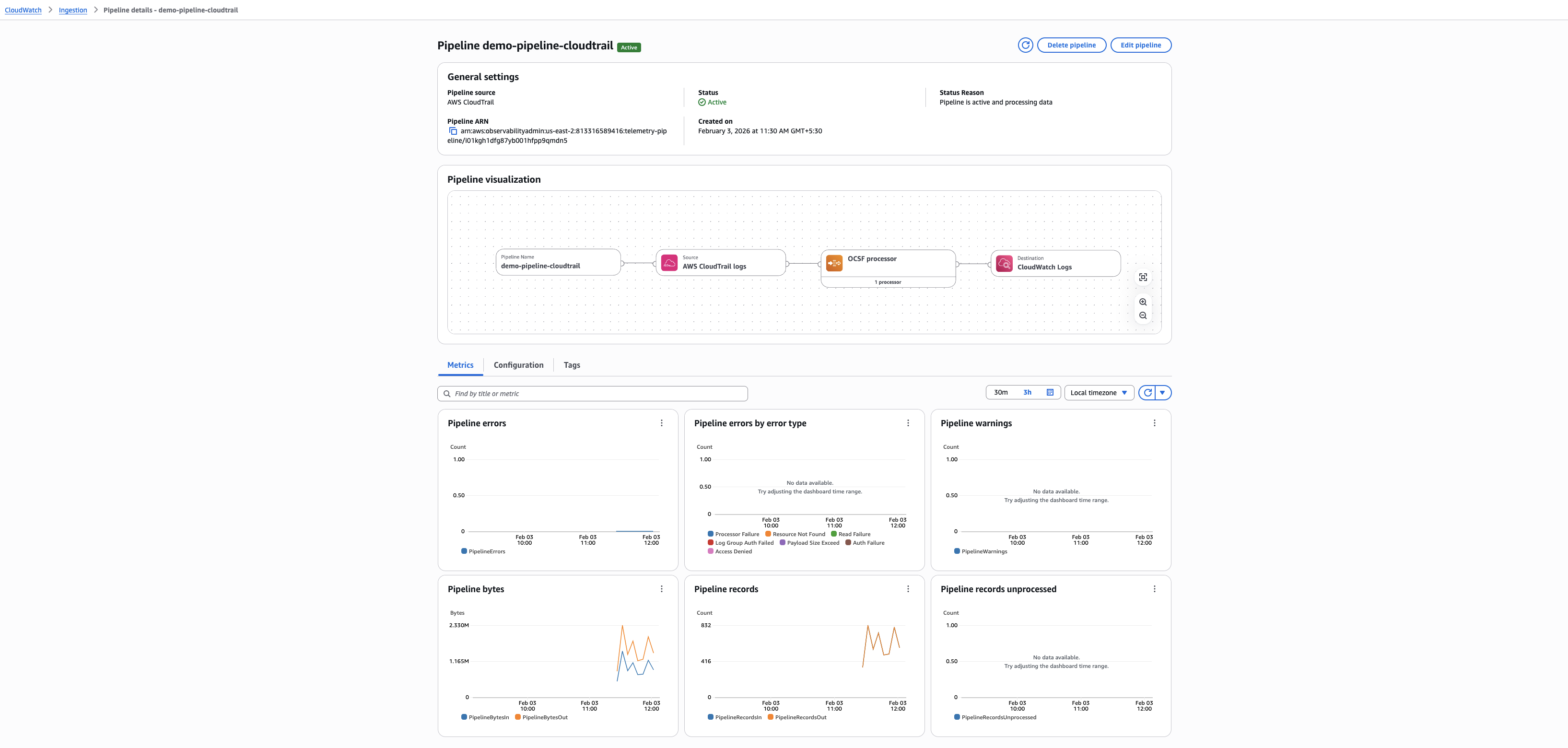
Task: Toggle PipelineRecordsIn legend swatch
Action: click(710, 717)
